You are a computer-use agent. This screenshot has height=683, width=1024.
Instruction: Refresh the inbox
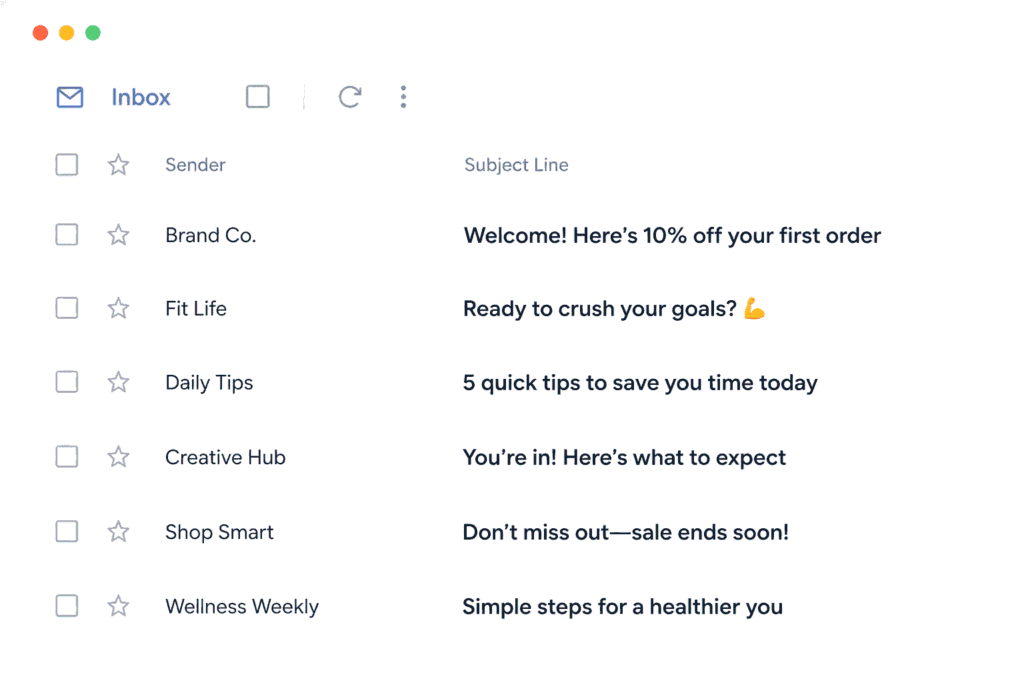350,97
